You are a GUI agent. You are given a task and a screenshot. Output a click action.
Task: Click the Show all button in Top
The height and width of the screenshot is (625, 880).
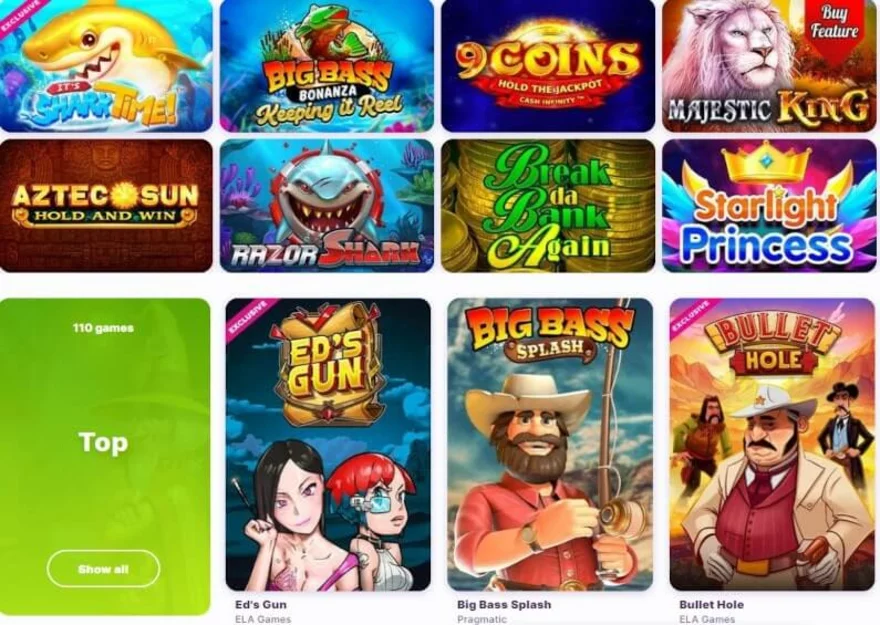103,569
